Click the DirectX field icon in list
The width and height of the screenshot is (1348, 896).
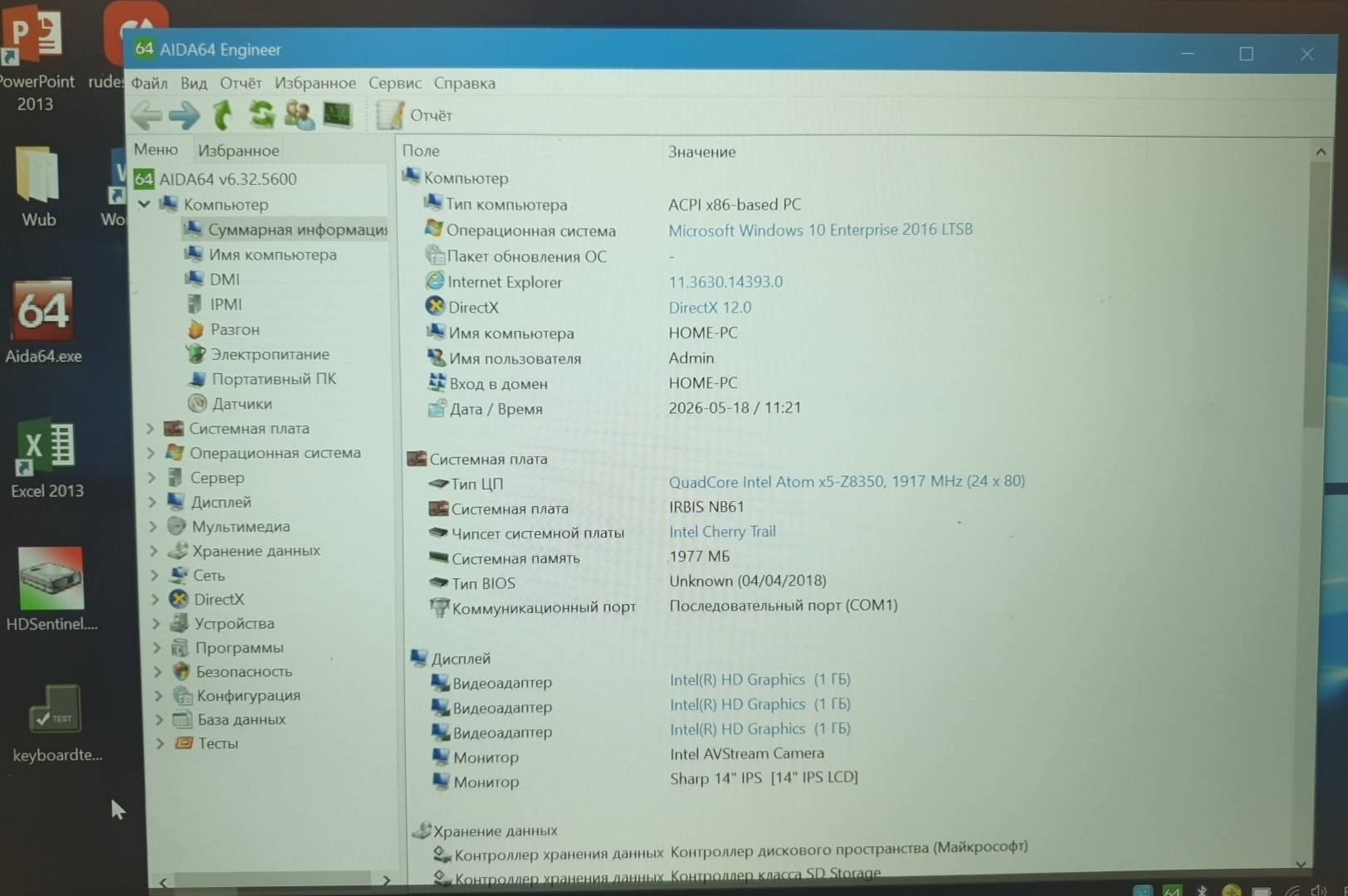point(435,306)
